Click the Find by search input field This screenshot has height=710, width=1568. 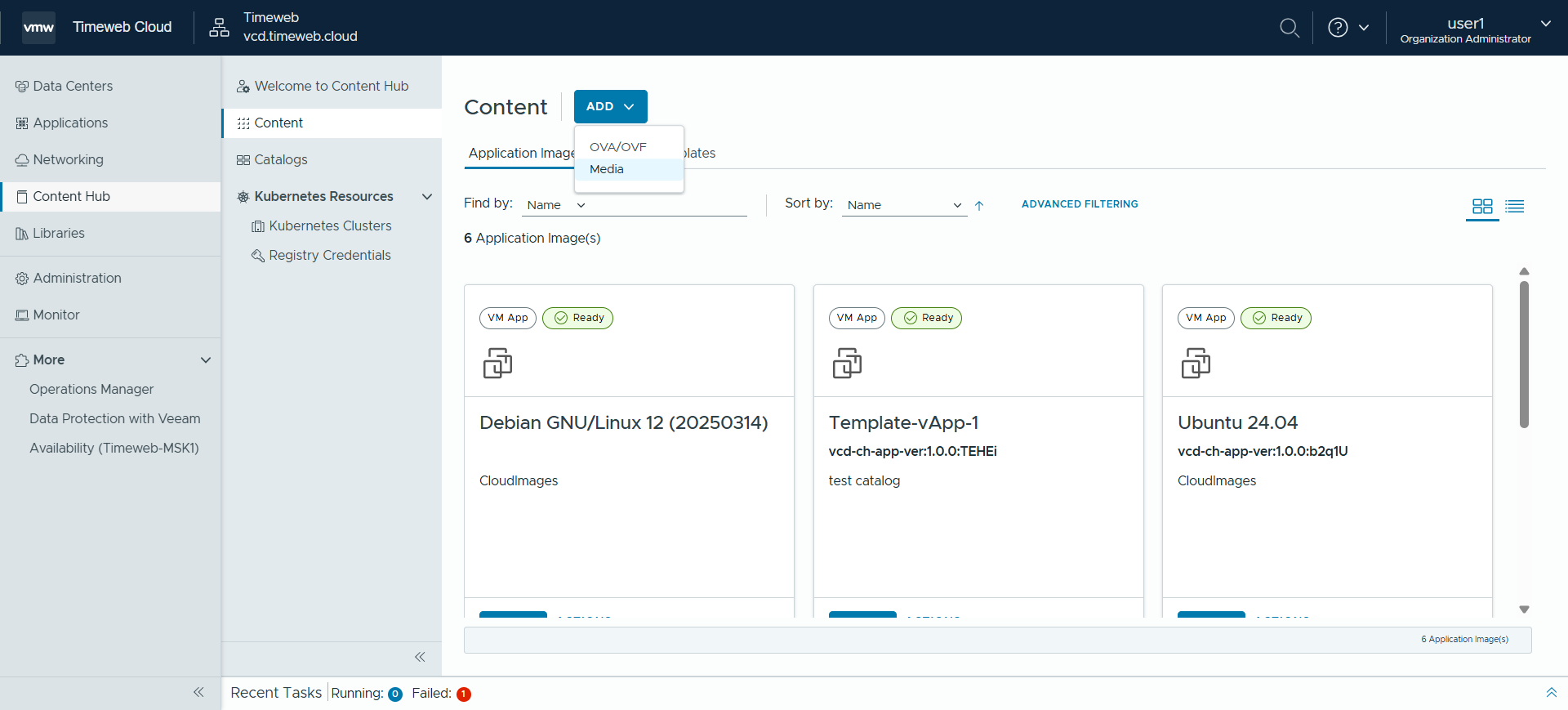(x=670, y=205)
